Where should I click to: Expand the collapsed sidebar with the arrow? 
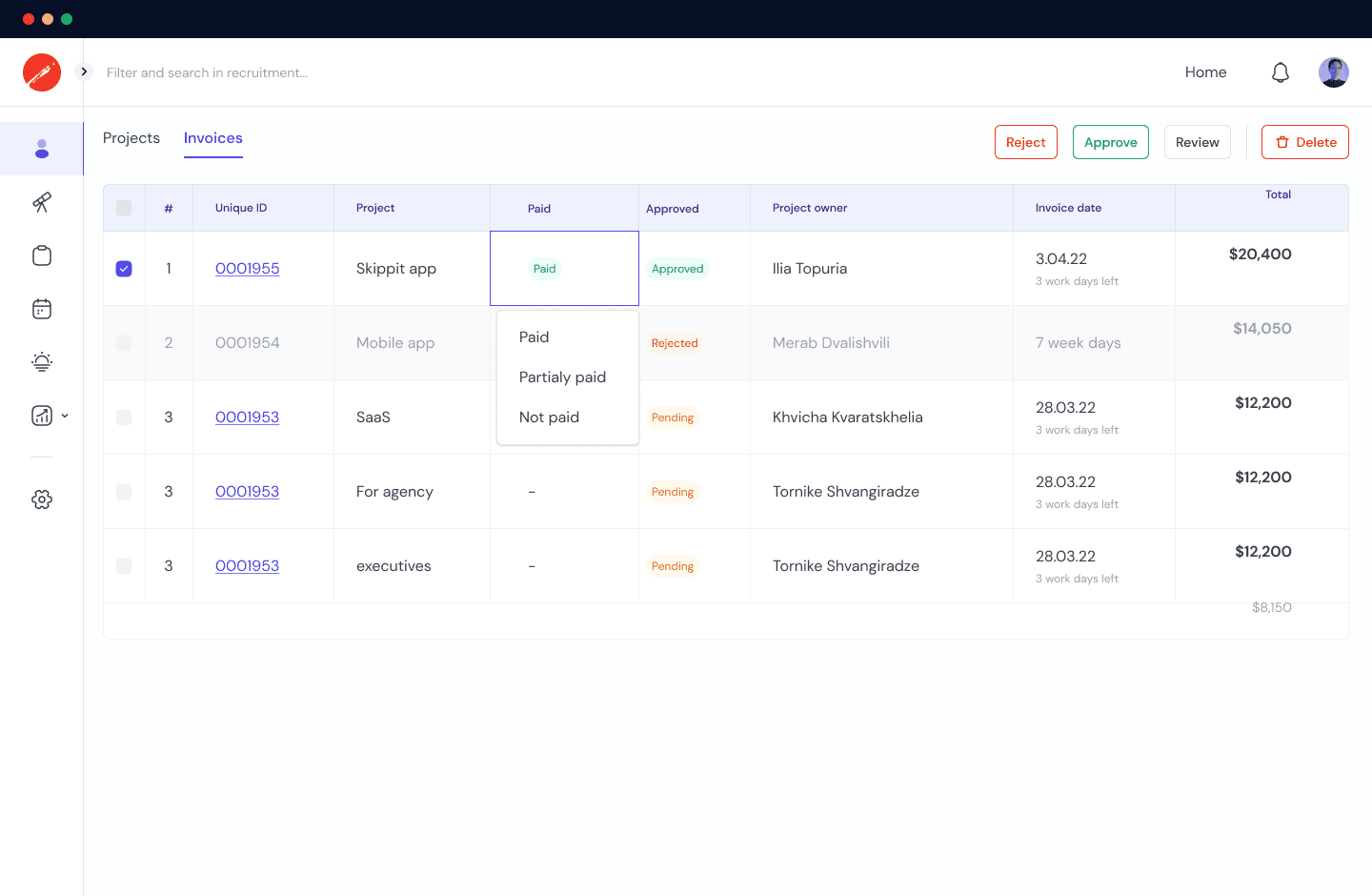click(x=83, y=71)
